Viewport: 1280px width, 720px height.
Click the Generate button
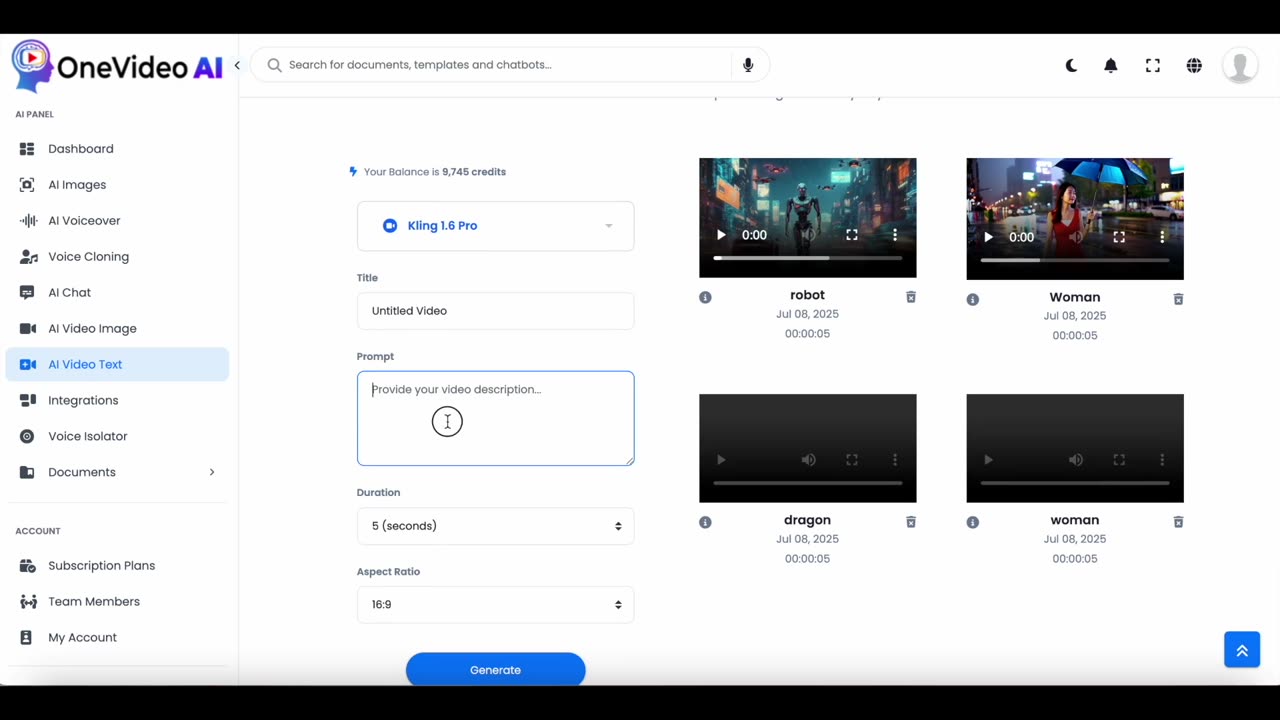click(495, 670)
